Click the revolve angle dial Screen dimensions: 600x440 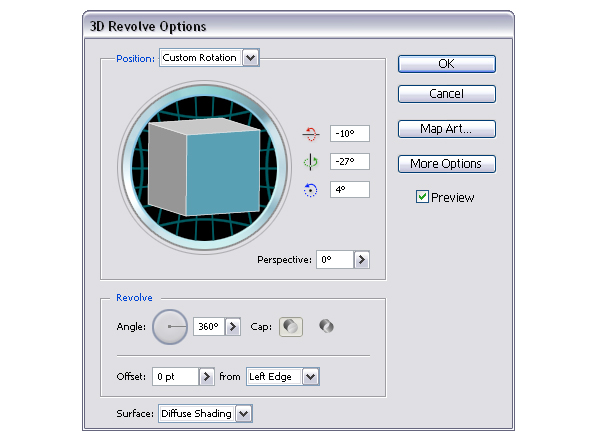pyautogui.click(x=169, y=326)
